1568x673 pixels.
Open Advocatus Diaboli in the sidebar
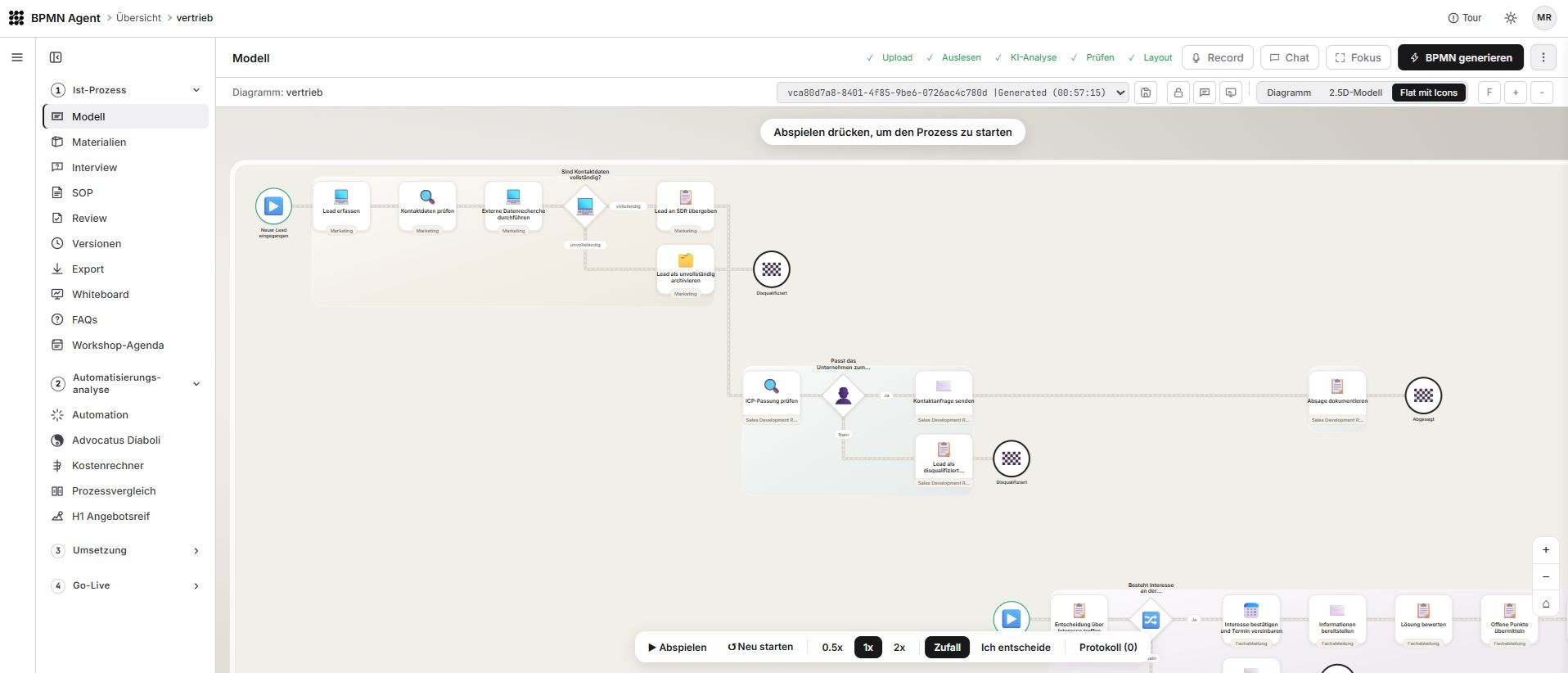pos(126,440)
